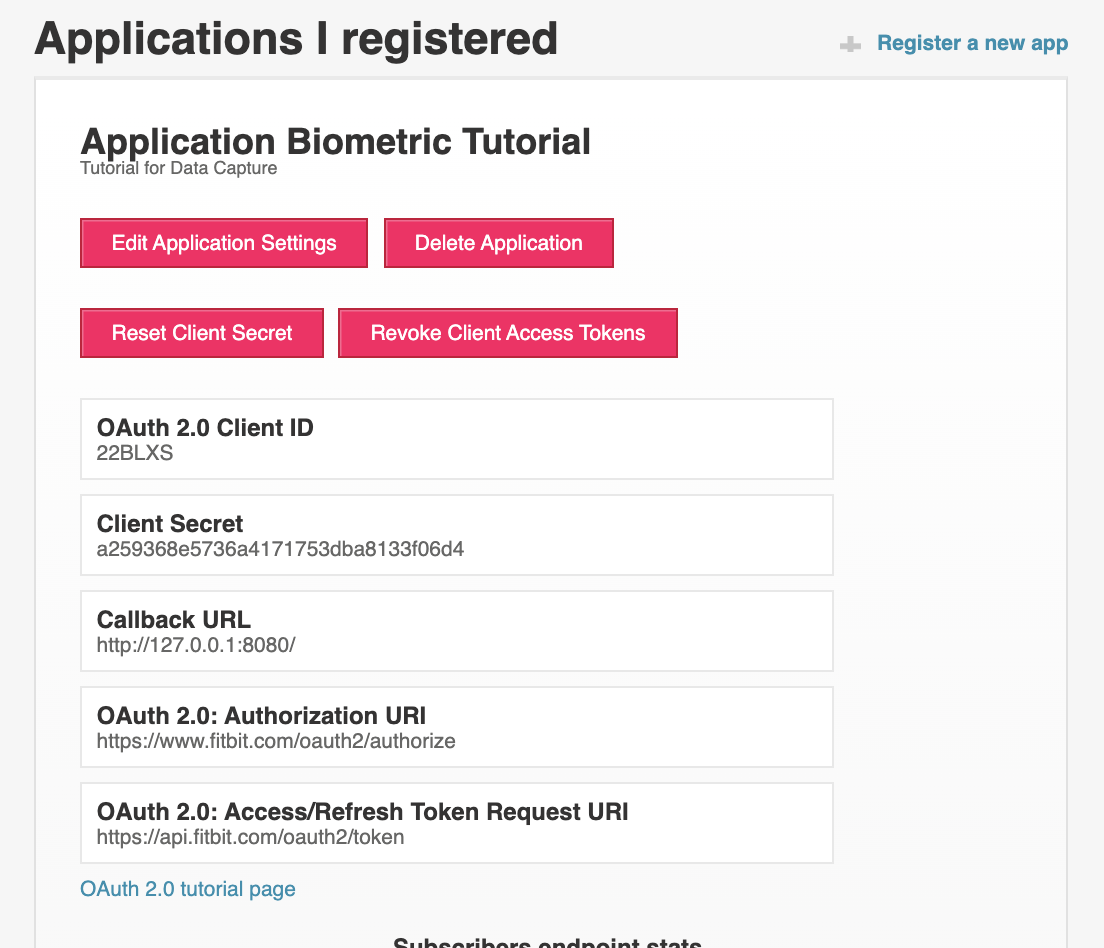
Task: Open the OAuth 2.0 tutorial page link
Action: click(x=188, y=889)
